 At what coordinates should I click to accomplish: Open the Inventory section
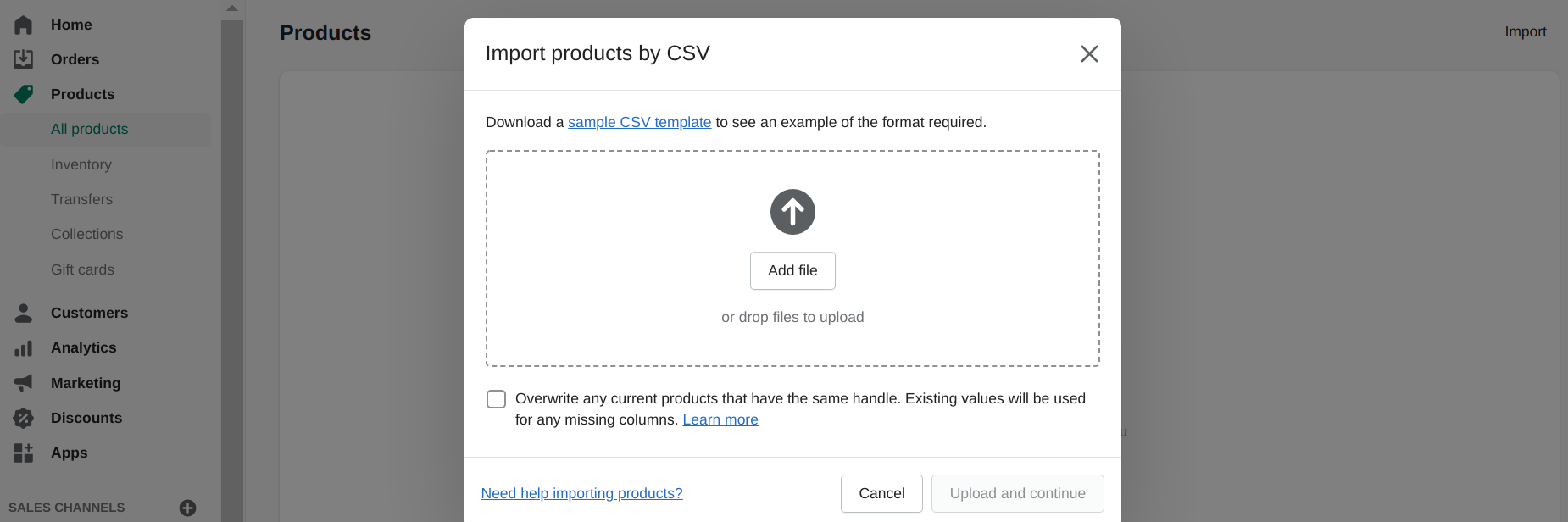click(x=81, y=164)
